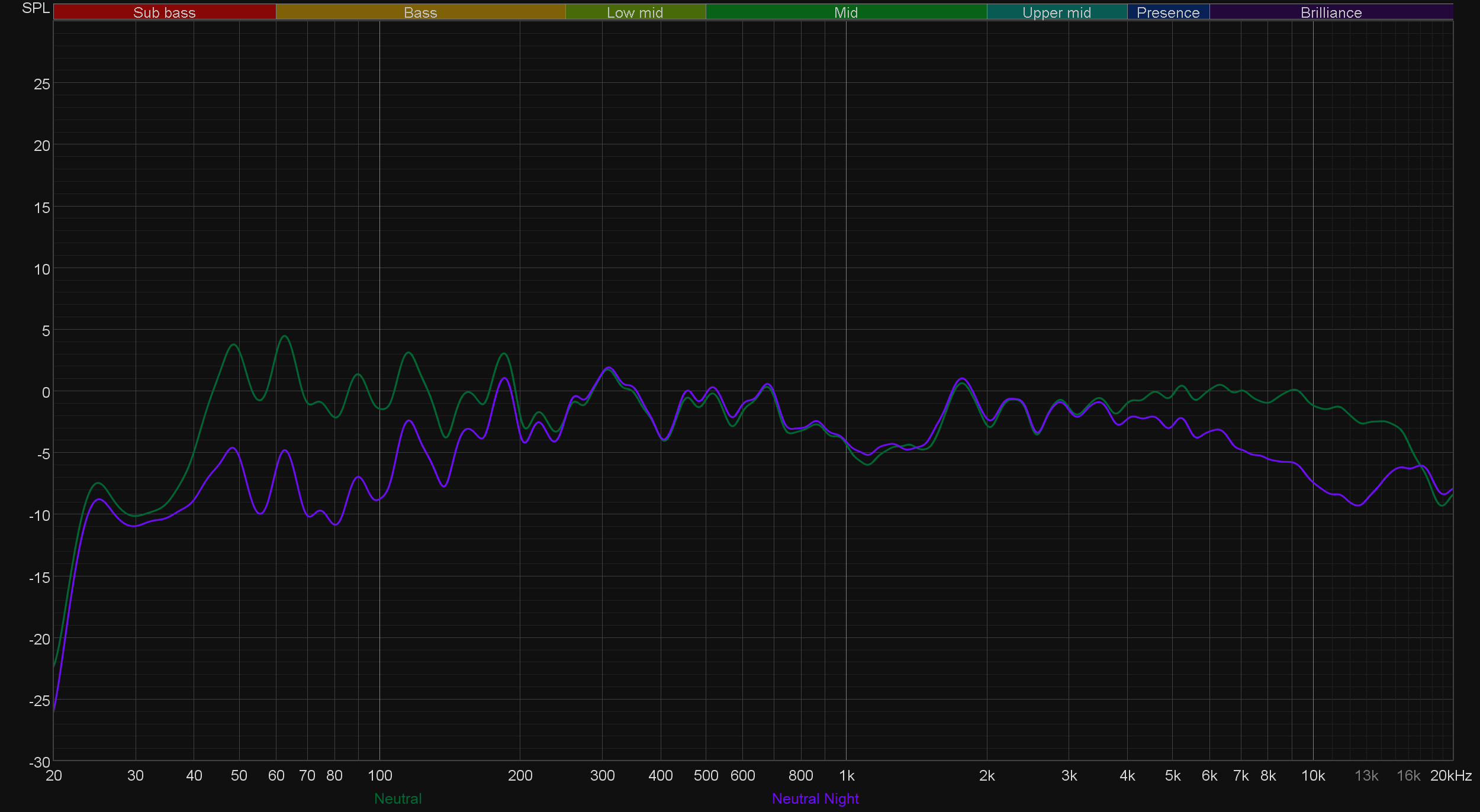Click the Mid frequency band header
This screenshot has width=1480, height=812.
pos(845,12)
